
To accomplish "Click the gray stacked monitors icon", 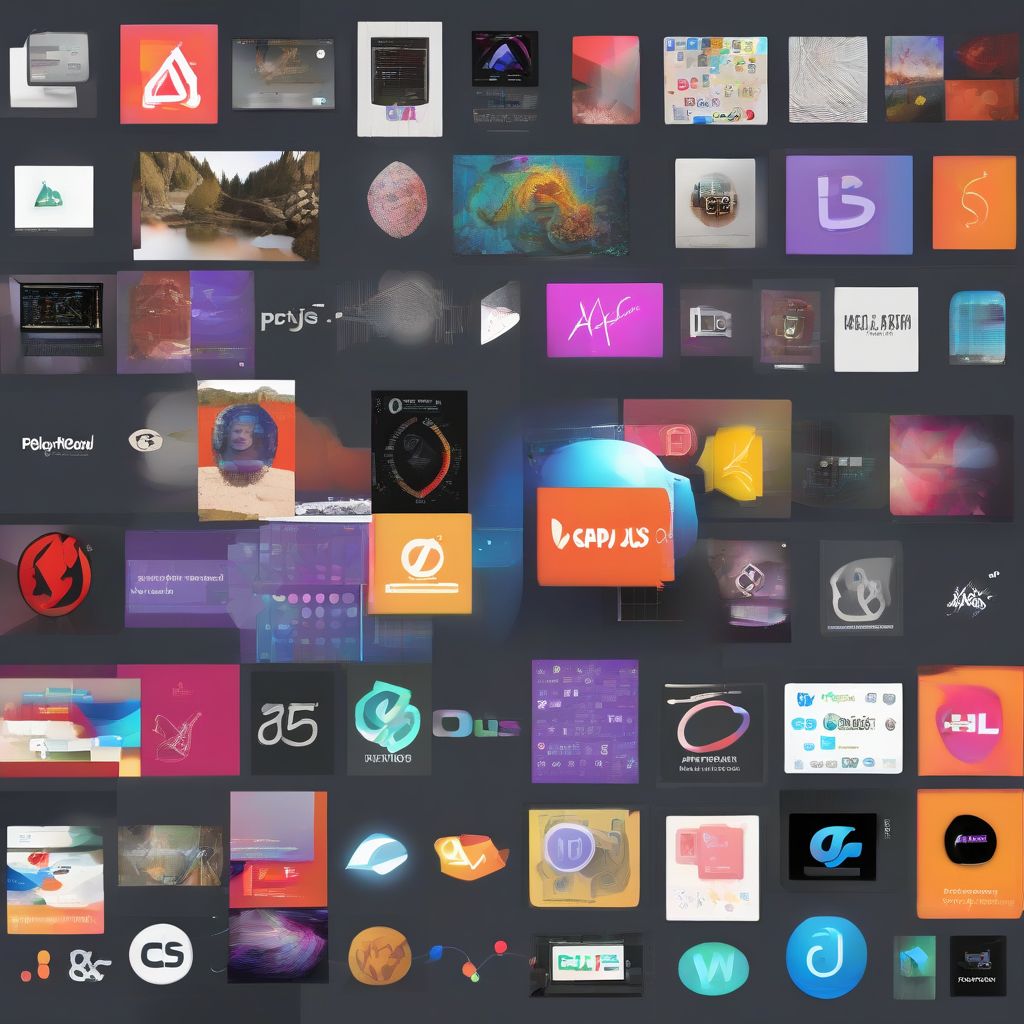I will coord(50,70).
